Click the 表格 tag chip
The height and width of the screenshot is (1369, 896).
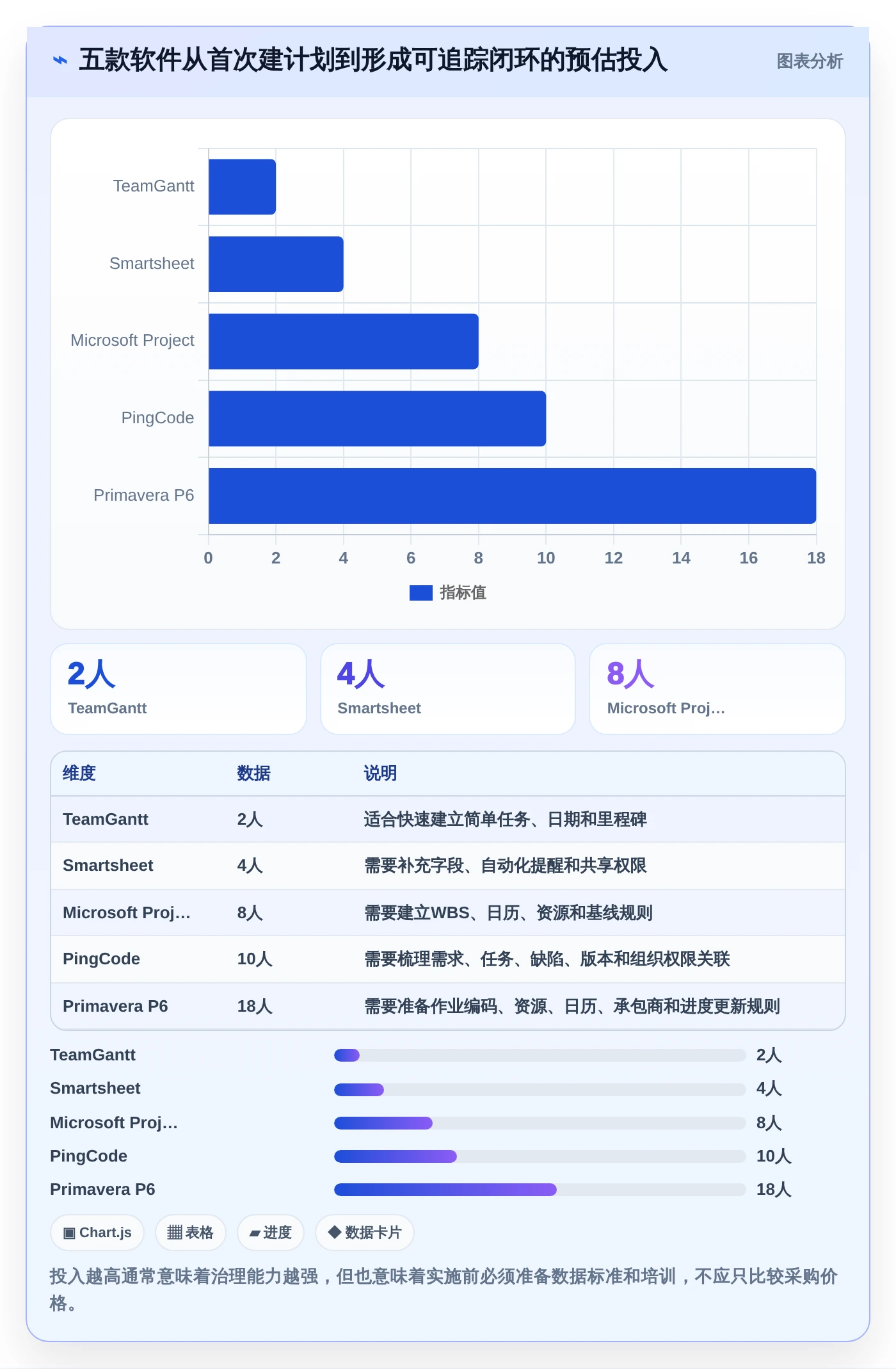click(x=190, y=1233)
